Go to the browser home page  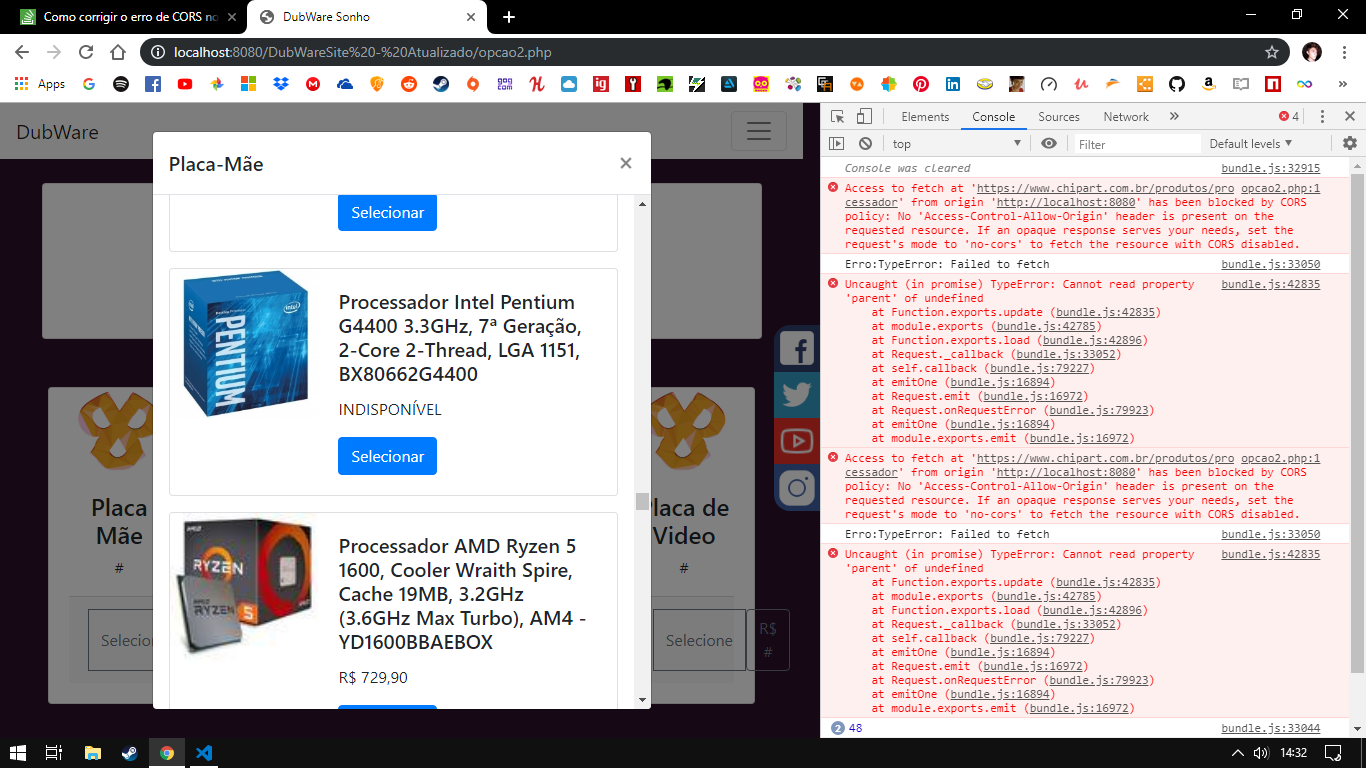(x=118, y=52)
